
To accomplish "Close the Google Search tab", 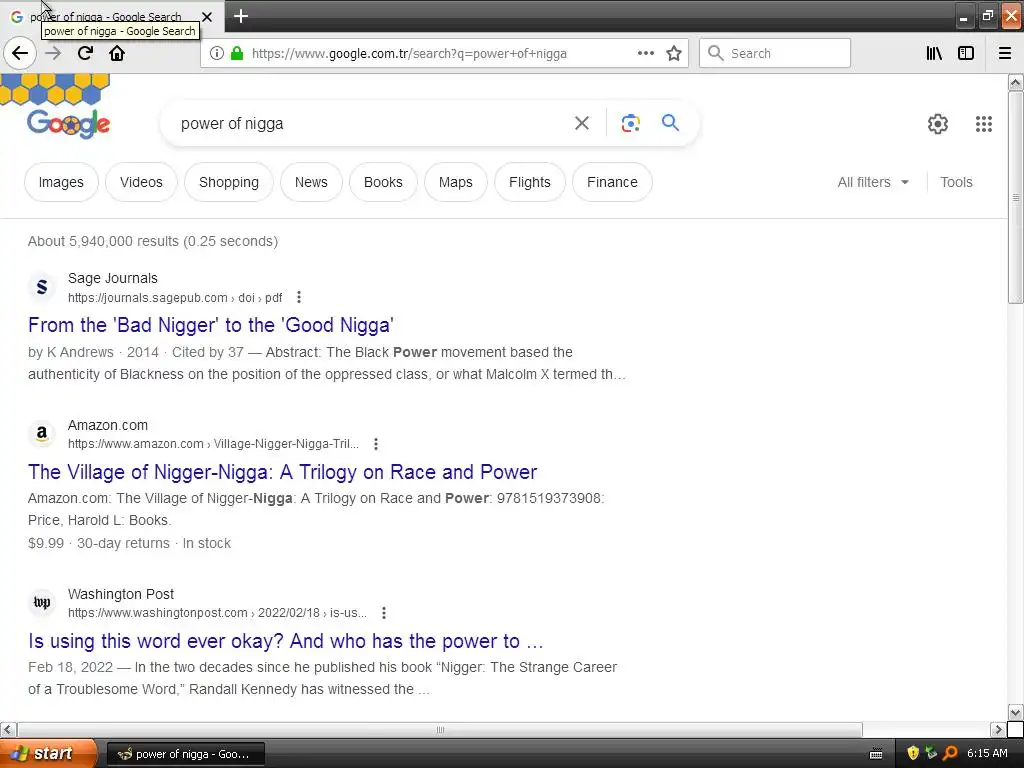I will point(207,17).
